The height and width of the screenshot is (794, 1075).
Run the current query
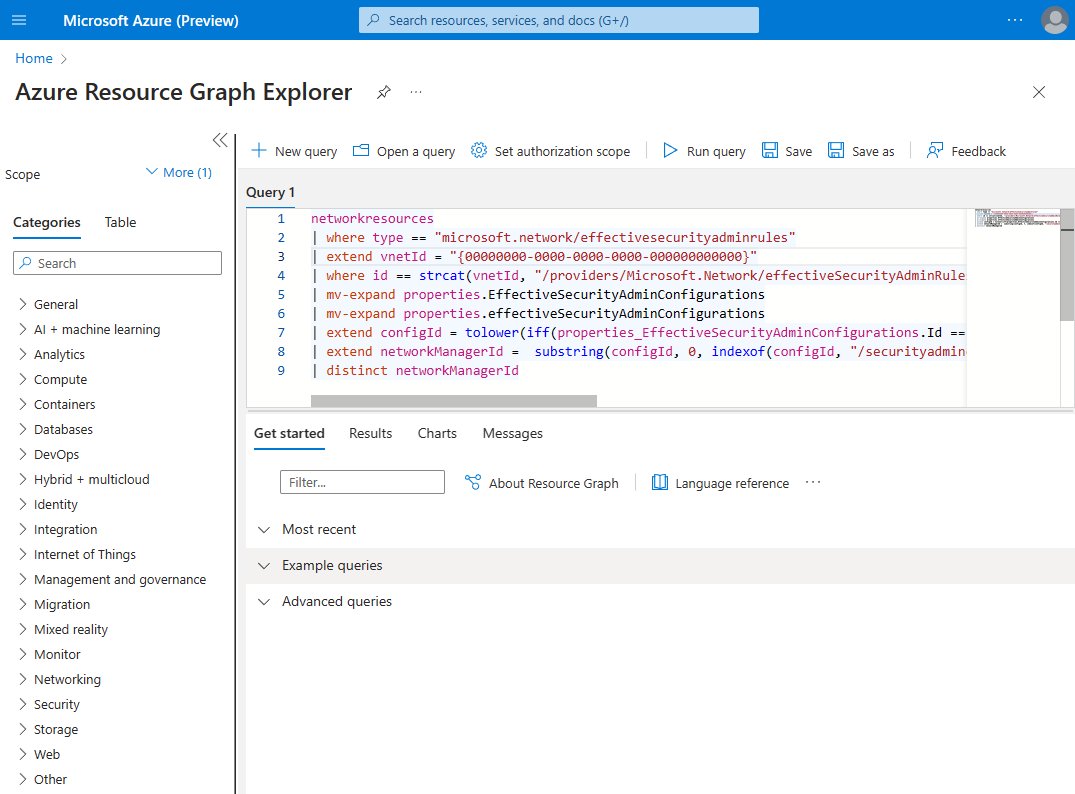pyautogui.click(x=703, y=150)
